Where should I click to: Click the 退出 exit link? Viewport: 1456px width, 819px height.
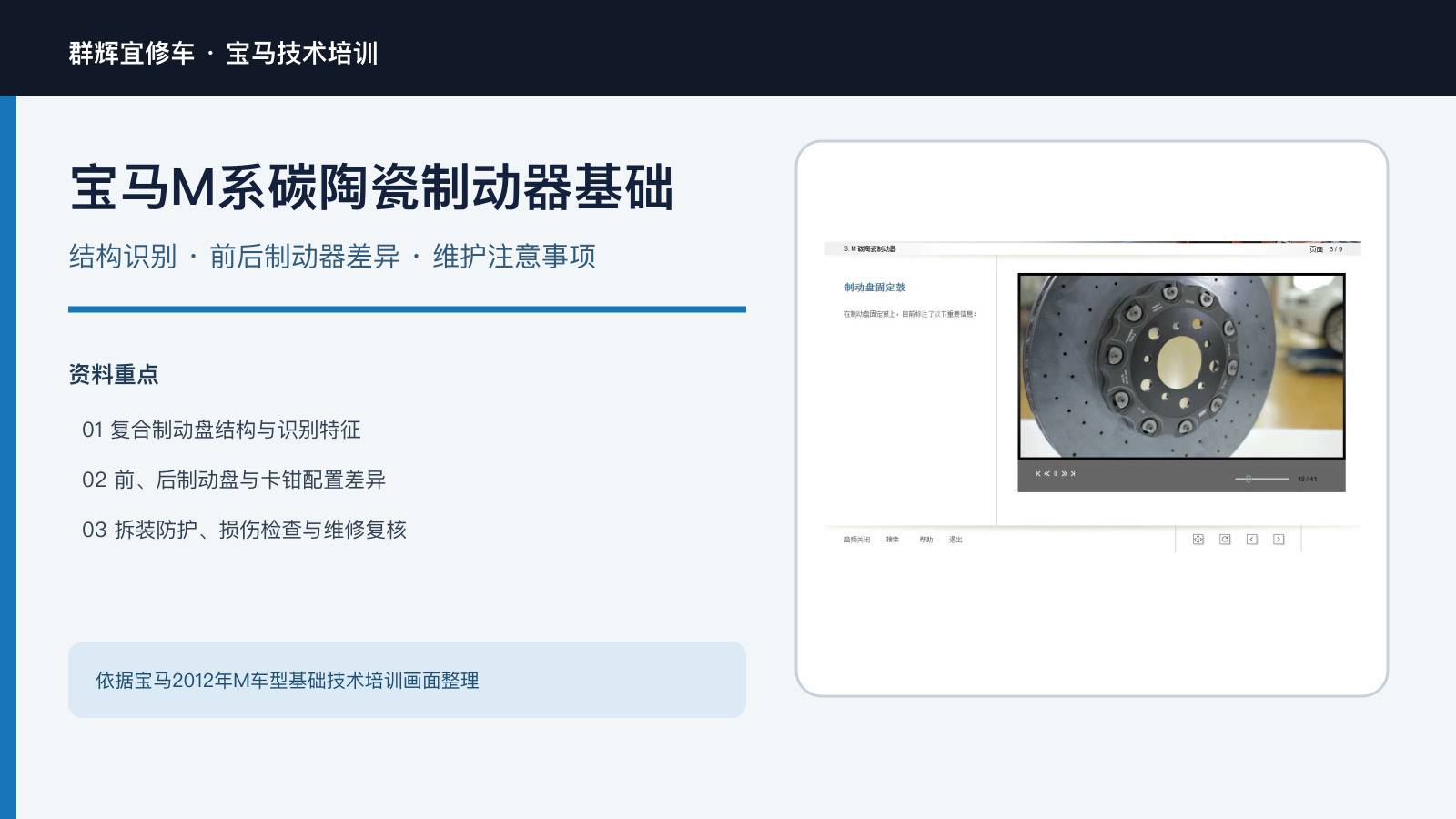[955, 540]
